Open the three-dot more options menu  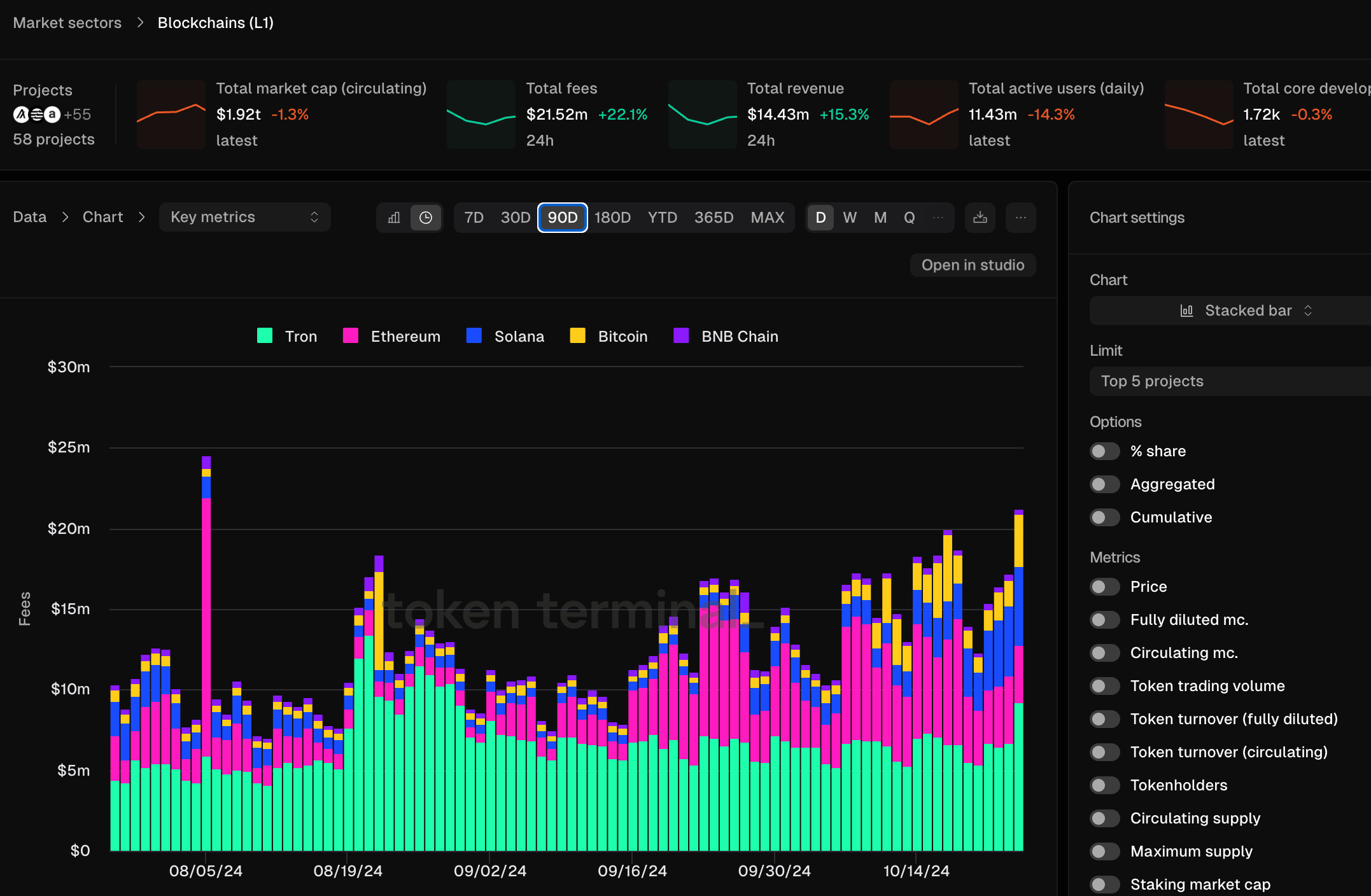pyautogui.click(x=1021, y=218)
